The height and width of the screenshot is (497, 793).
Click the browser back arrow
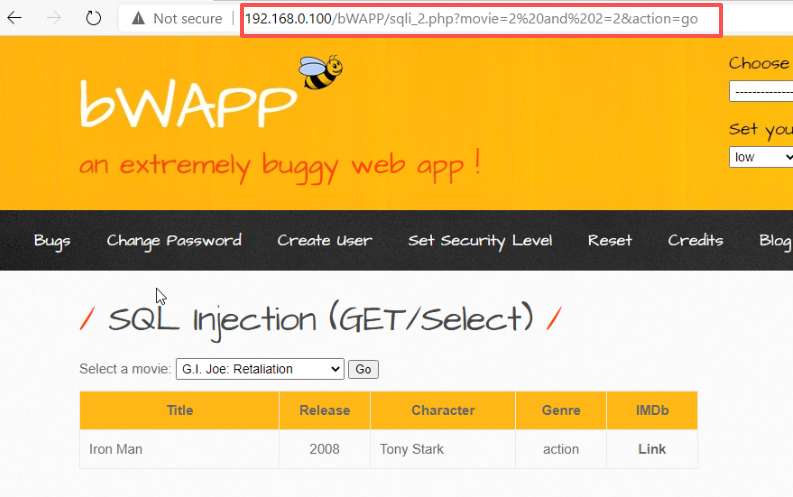[x=15, y=18]
